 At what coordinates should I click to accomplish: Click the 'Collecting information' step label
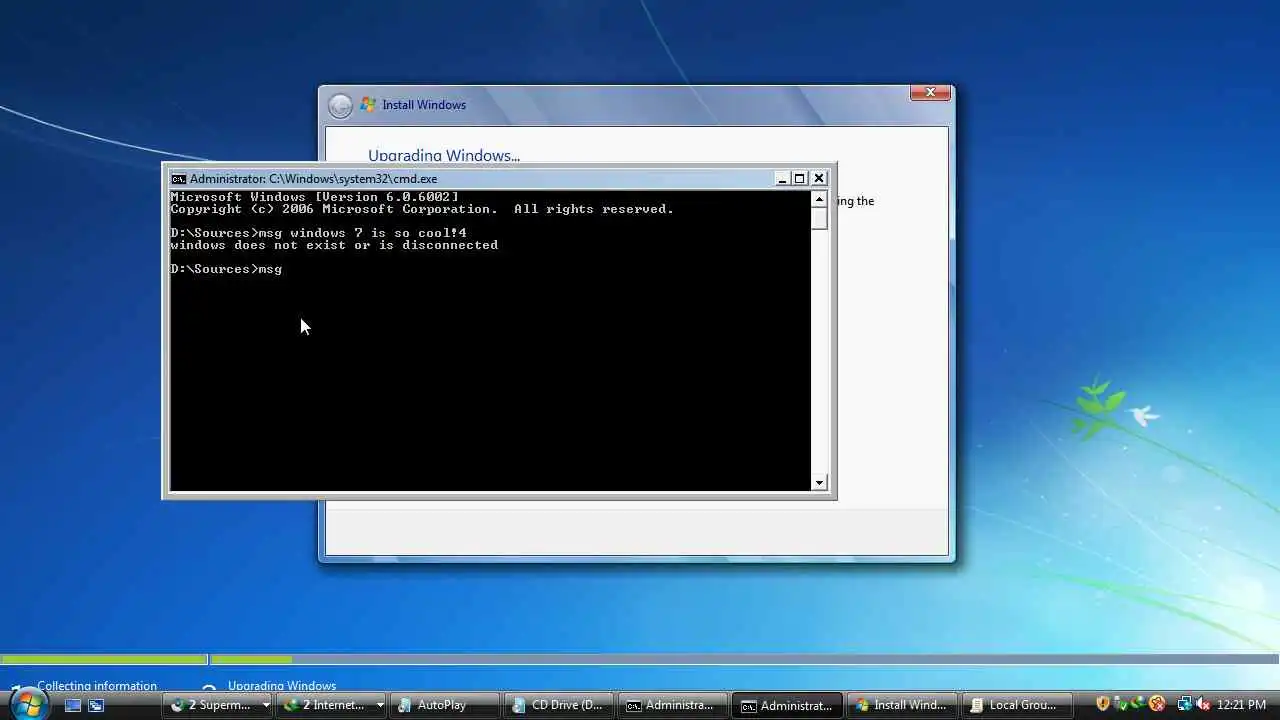tap(97, 686)
